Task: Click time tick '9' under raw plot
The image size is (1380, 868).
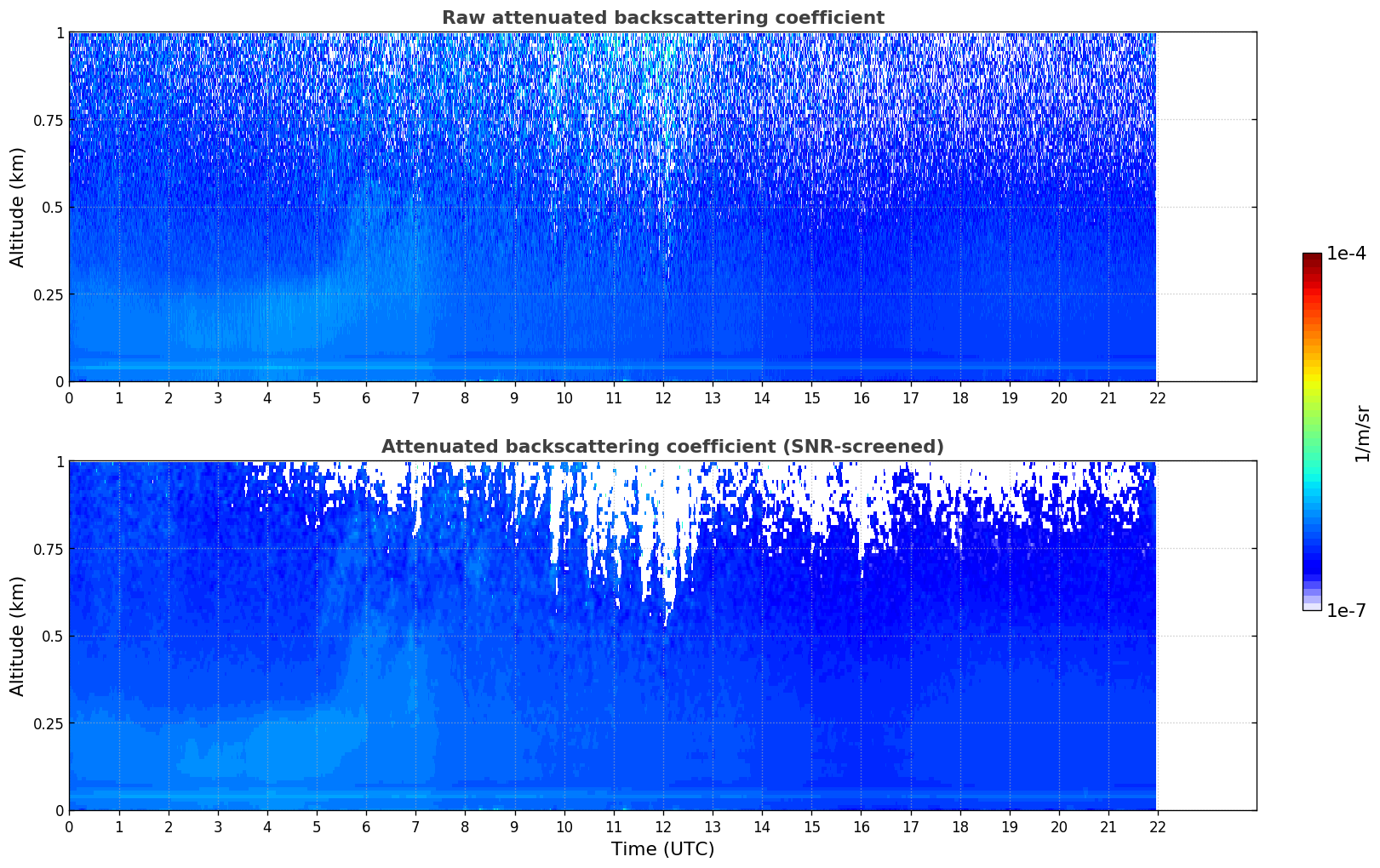Action: [514, 397]
